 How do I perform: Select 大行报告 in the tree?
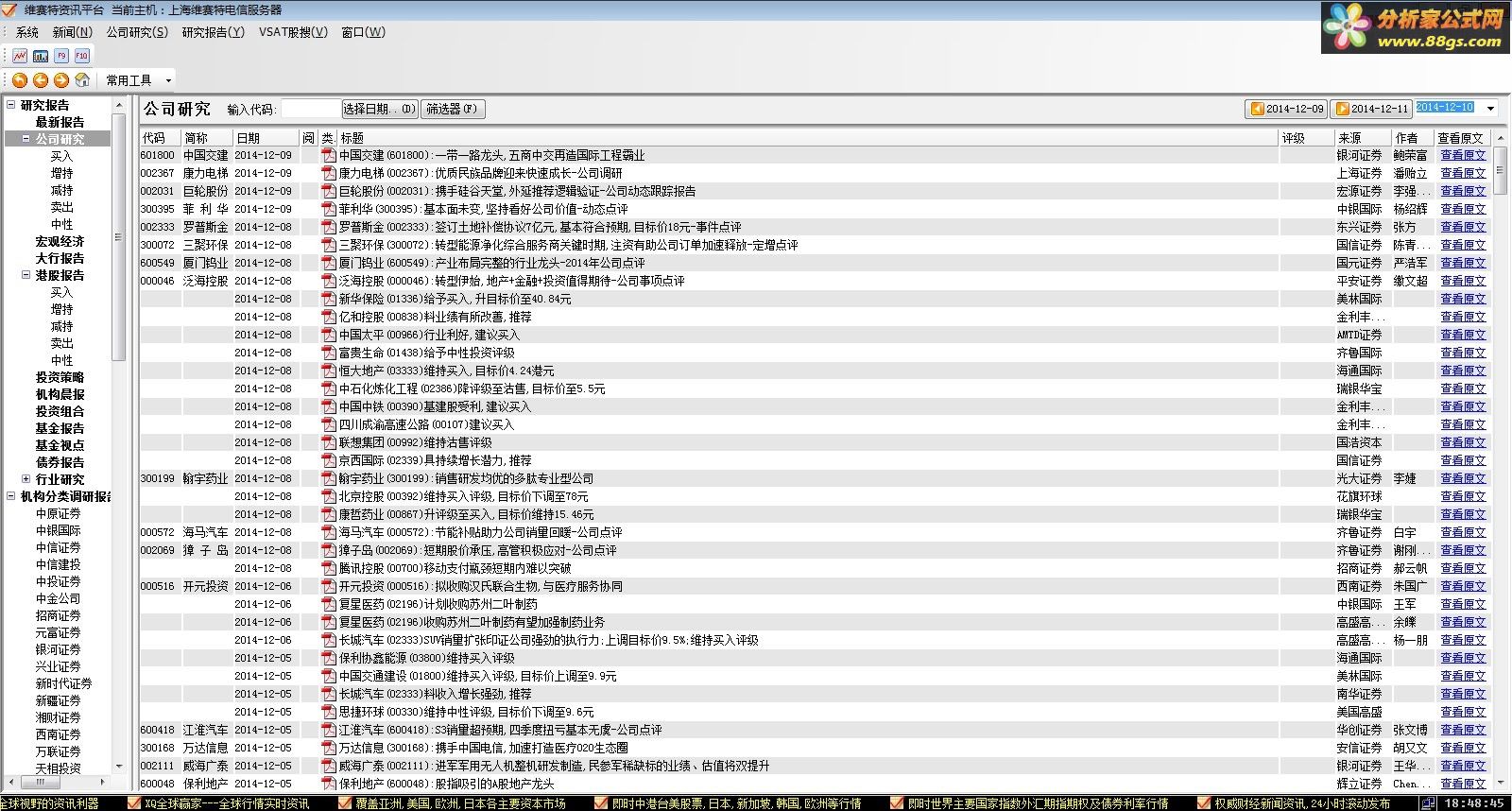point(60,258)
